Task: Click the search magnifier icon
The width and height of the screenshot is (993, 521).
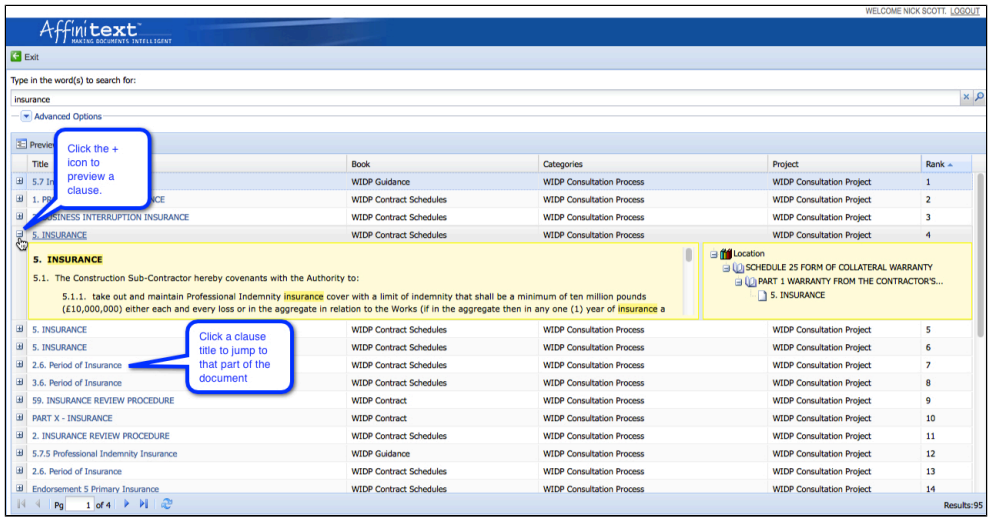Action: [x=979, y=98]
